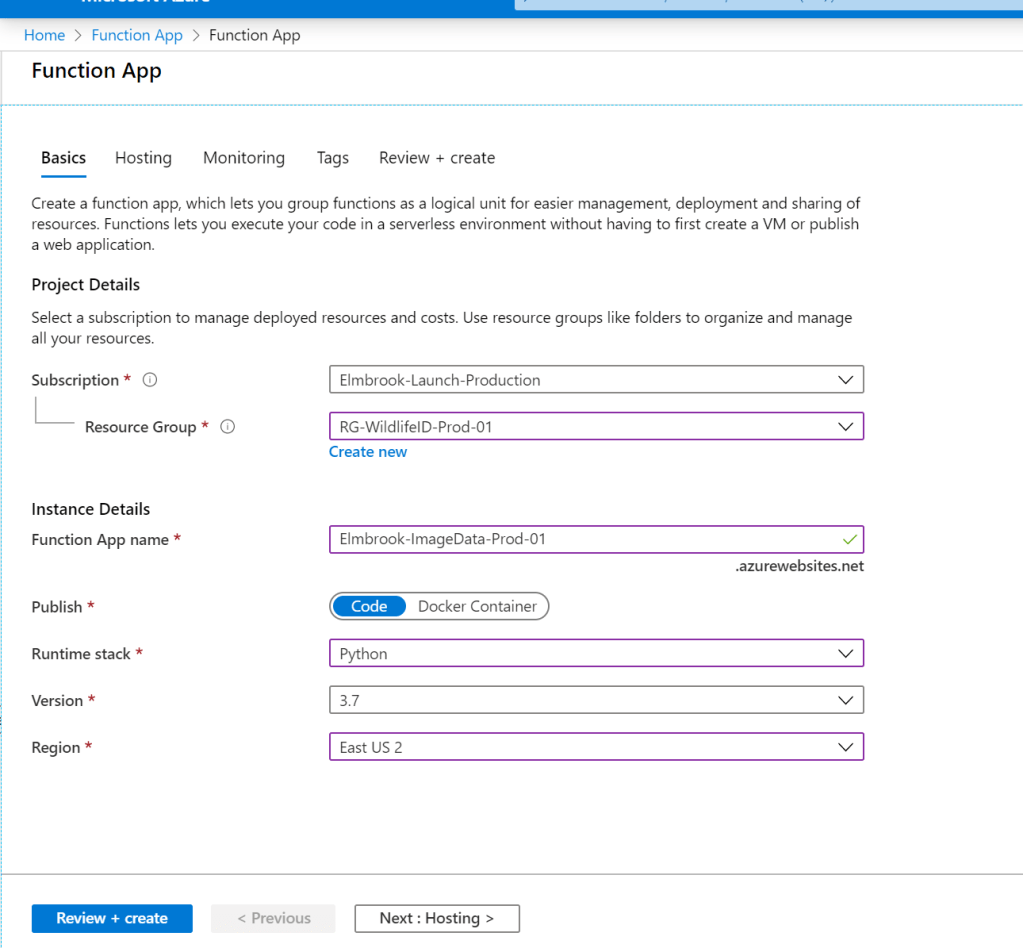Open the Region dropdown
The image size is (1023, 948).
click(596, 748)
